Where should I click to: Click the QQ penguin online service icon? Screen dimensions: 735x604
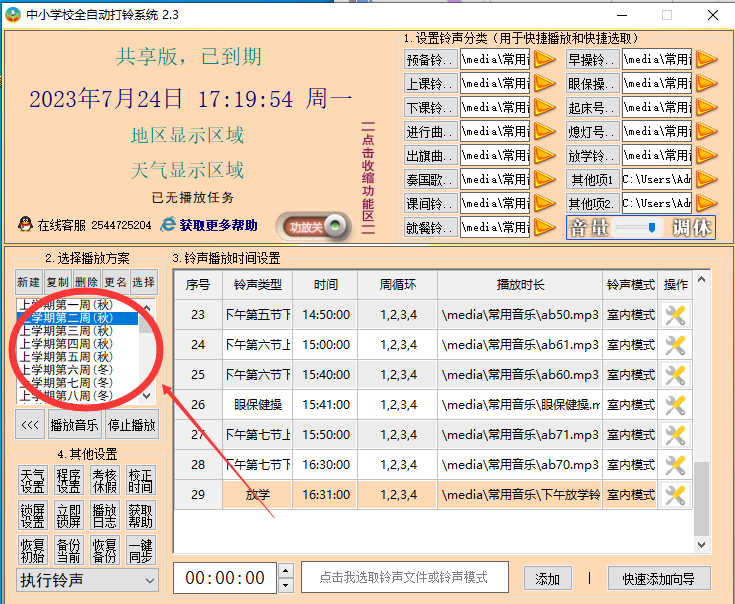pos(25,225)
